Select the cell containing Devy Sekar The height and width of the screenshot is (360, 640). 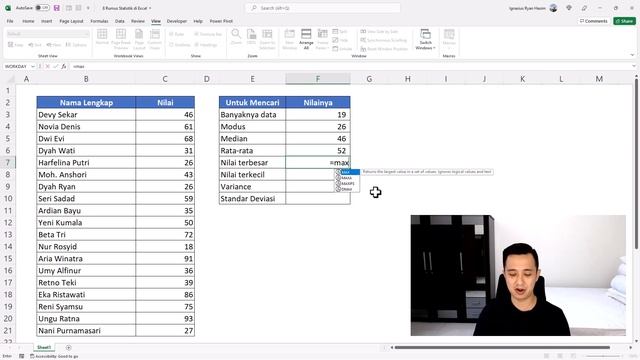coord(86,115)
